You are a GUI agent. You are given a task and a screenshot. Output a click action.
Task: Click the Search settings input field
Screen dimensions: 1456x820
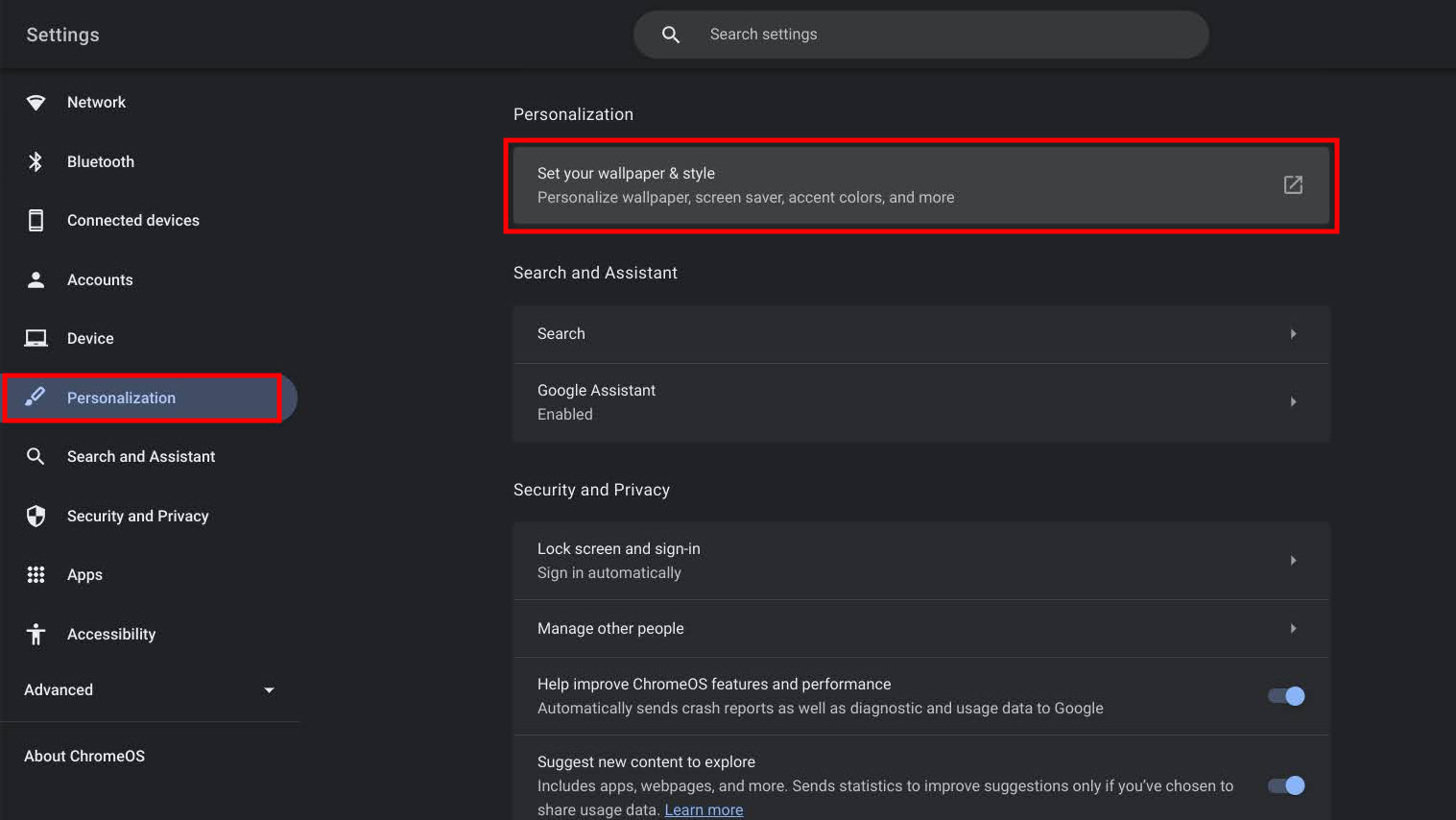(x=921, y=35)
